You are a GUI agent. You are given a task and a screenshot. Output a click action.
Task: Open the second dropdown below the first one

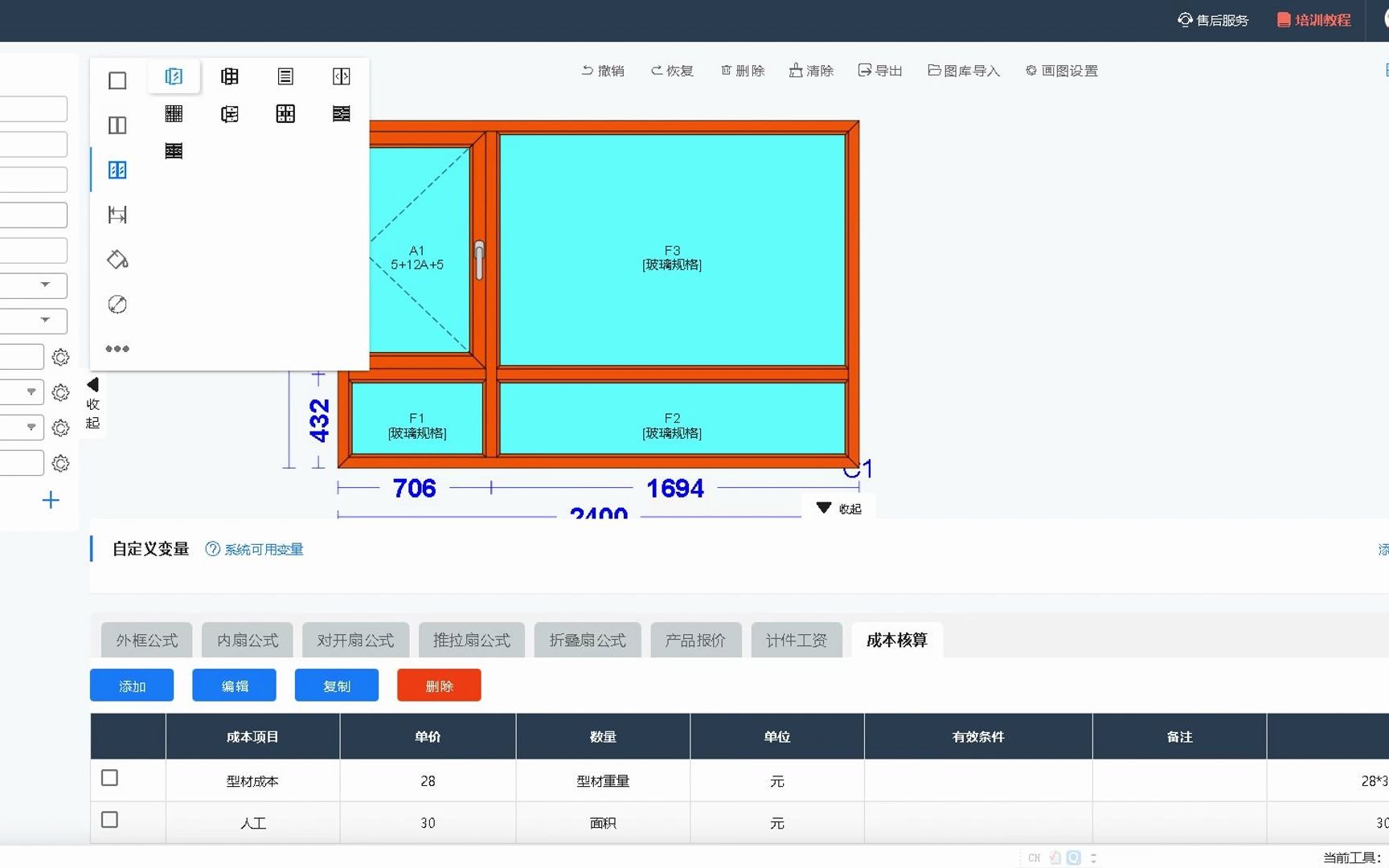pyautogui.click(x=34, y=321)
